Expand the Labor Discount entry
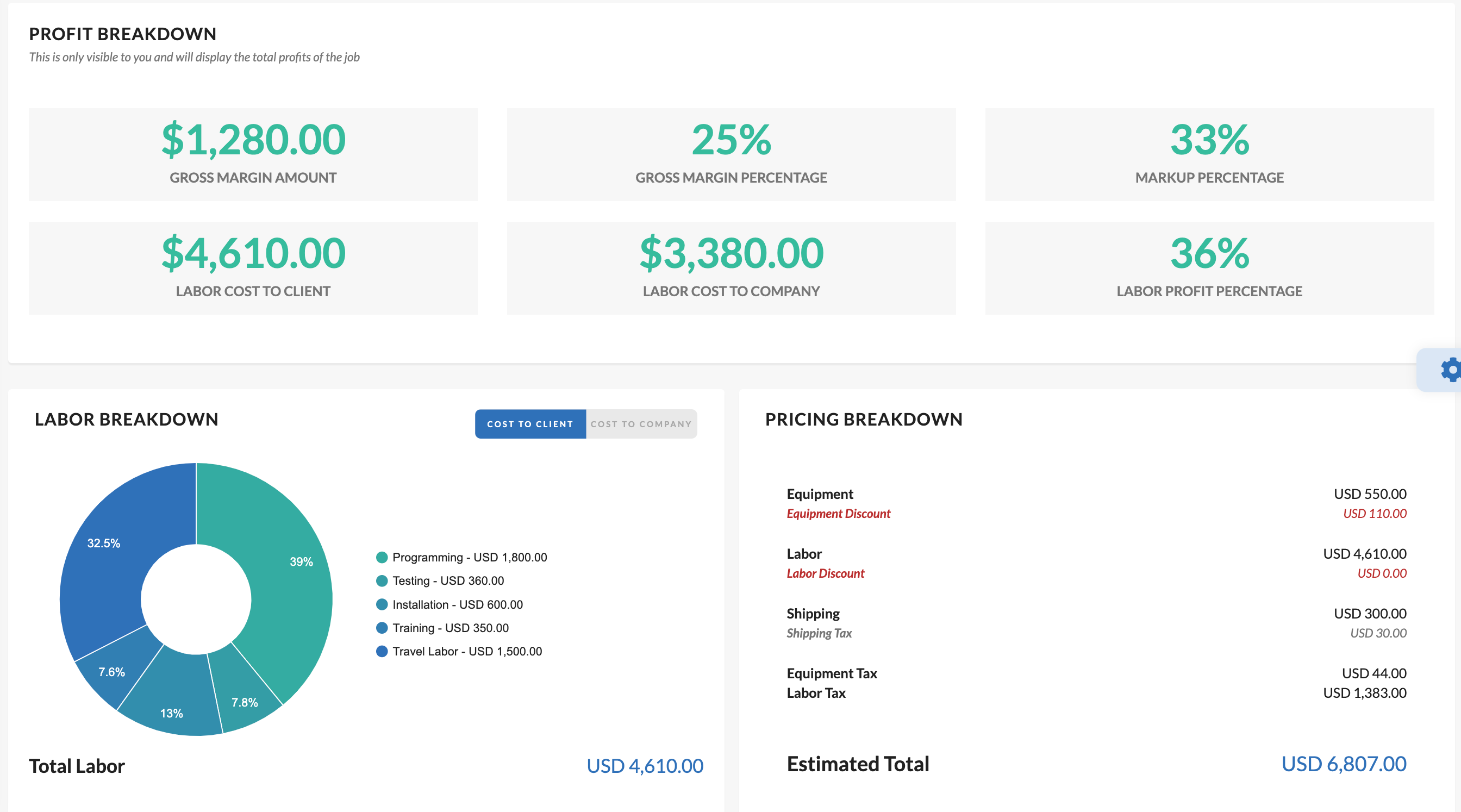This screenshot has height=812, width=1461. click(825, 573)
